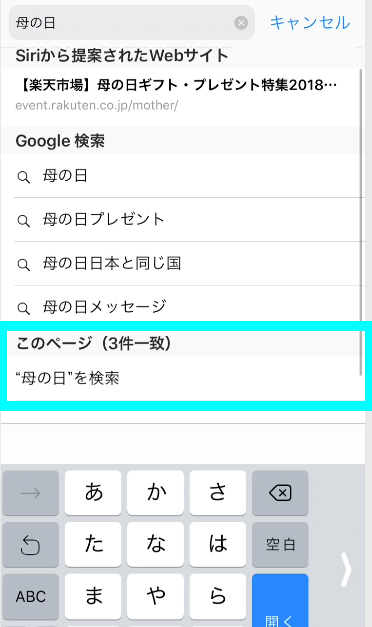372x627 pixels.
Task: Tap the な kana key
Action: (155, 545)
